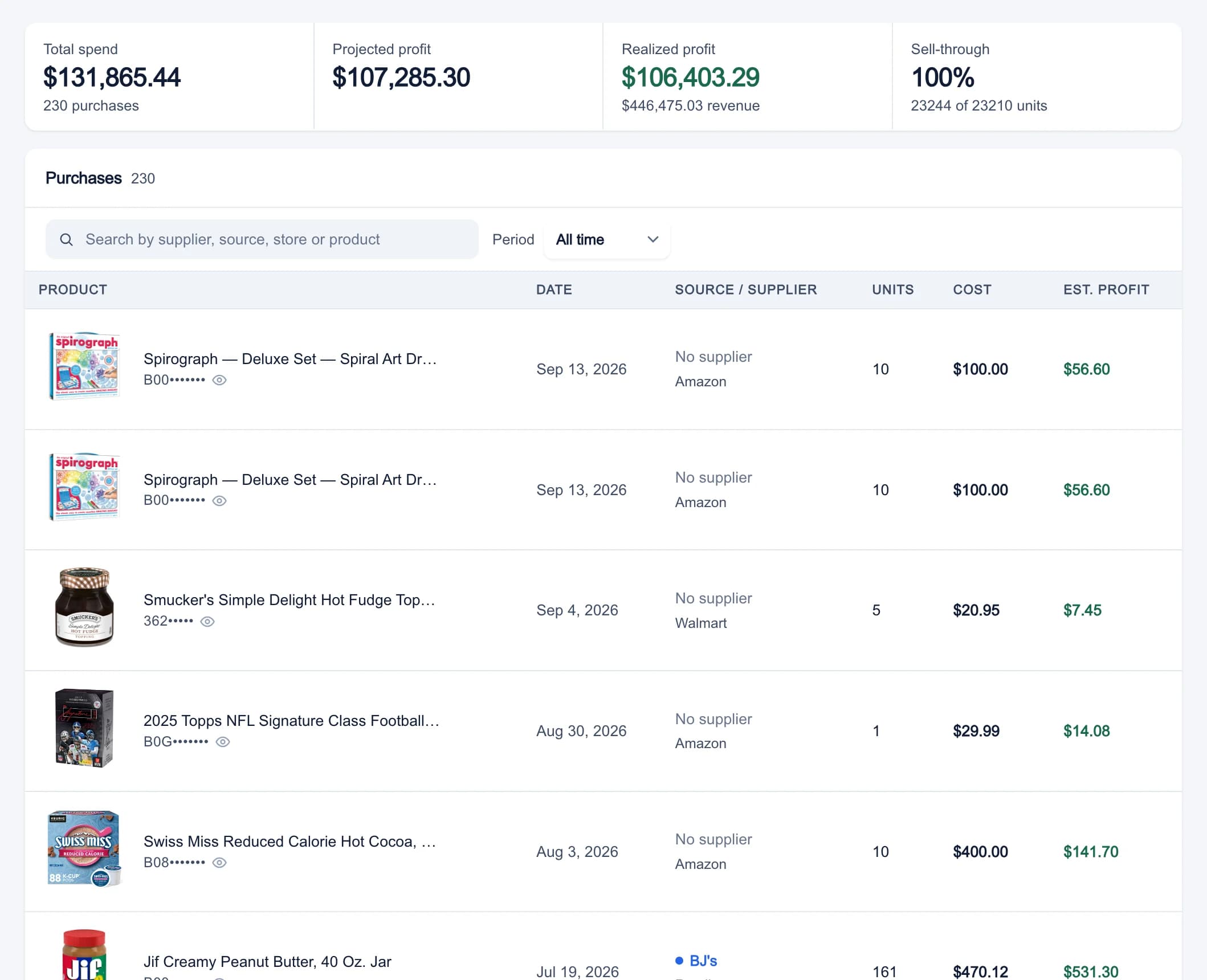Open the Smucker's Hot Fudge jar thumbnail

tap(84, 607)
